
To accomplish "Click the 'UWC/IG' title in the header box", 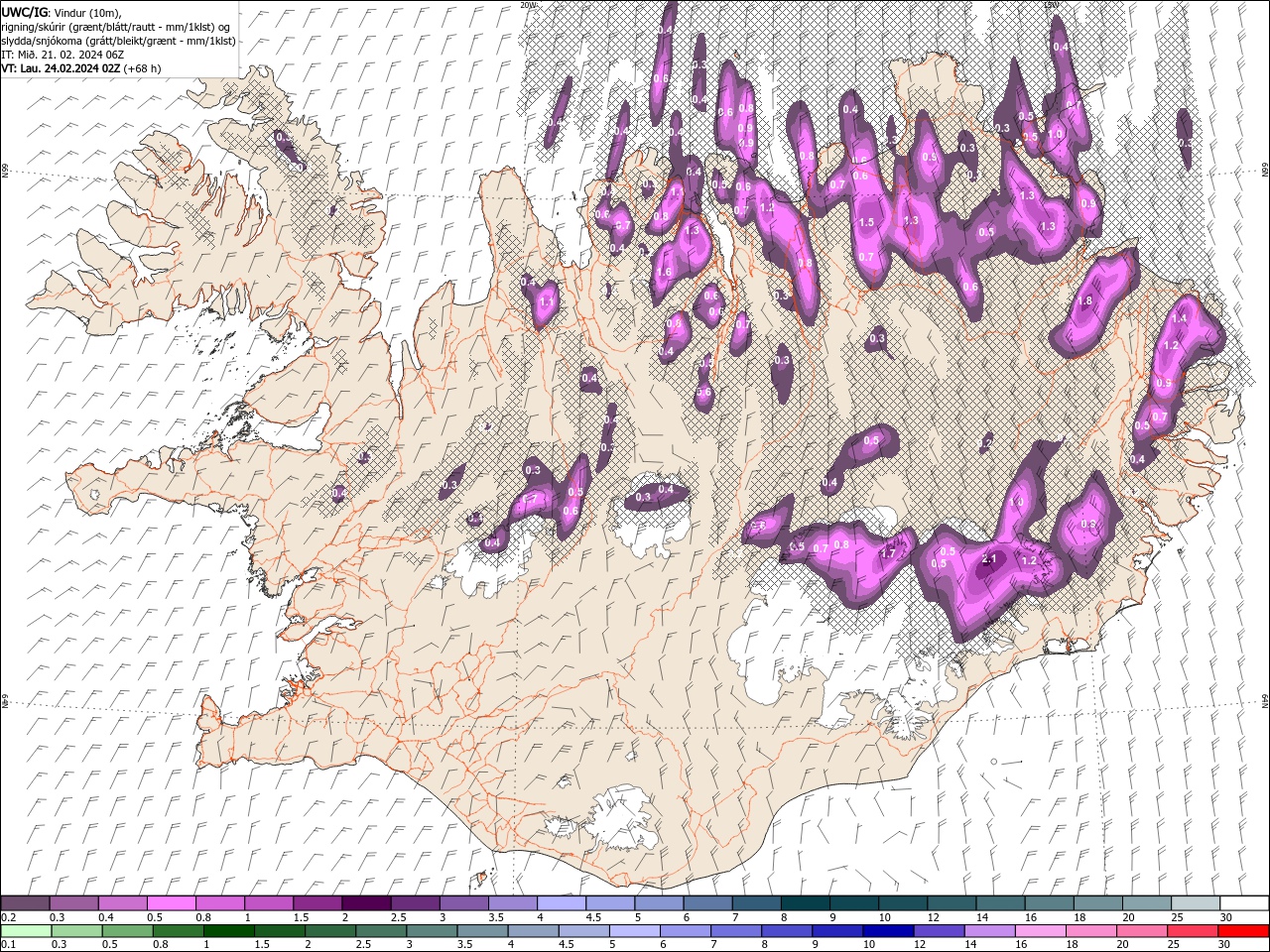I will point(25,12).
